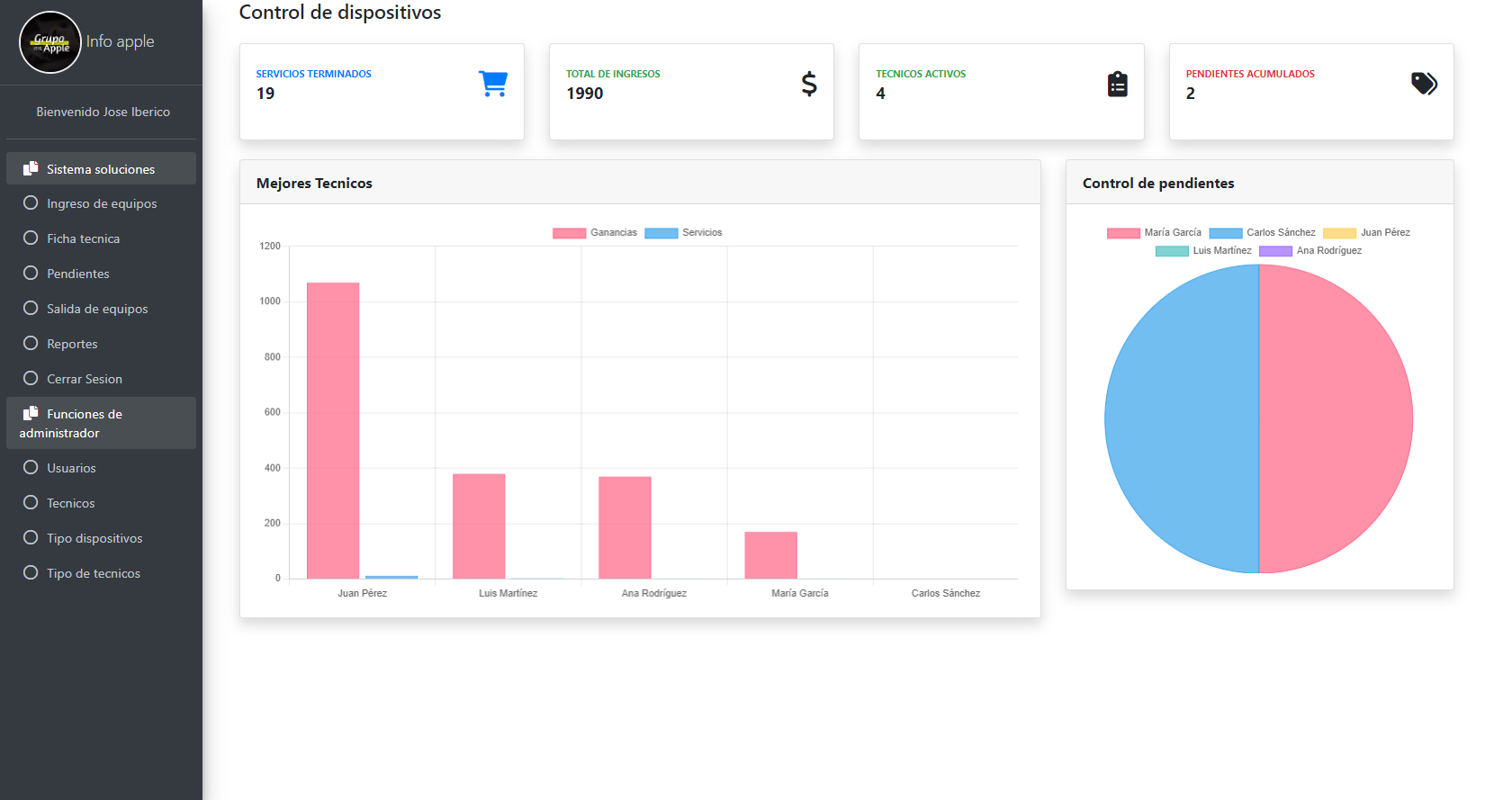Click the Control de dispositivos page title
The height and width of the screenshot is (800, 1512).
tap(340, 13)
